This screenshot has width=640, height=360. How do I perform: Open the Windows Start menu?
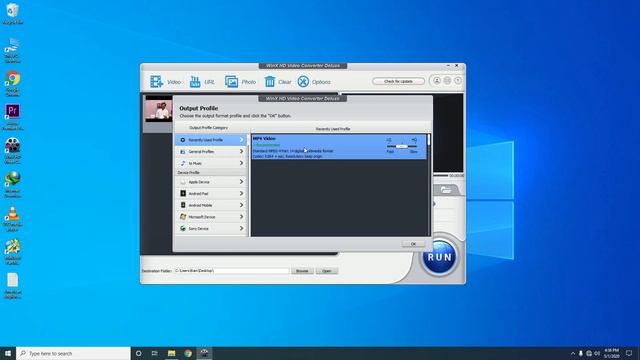click(x=8, y=353)
